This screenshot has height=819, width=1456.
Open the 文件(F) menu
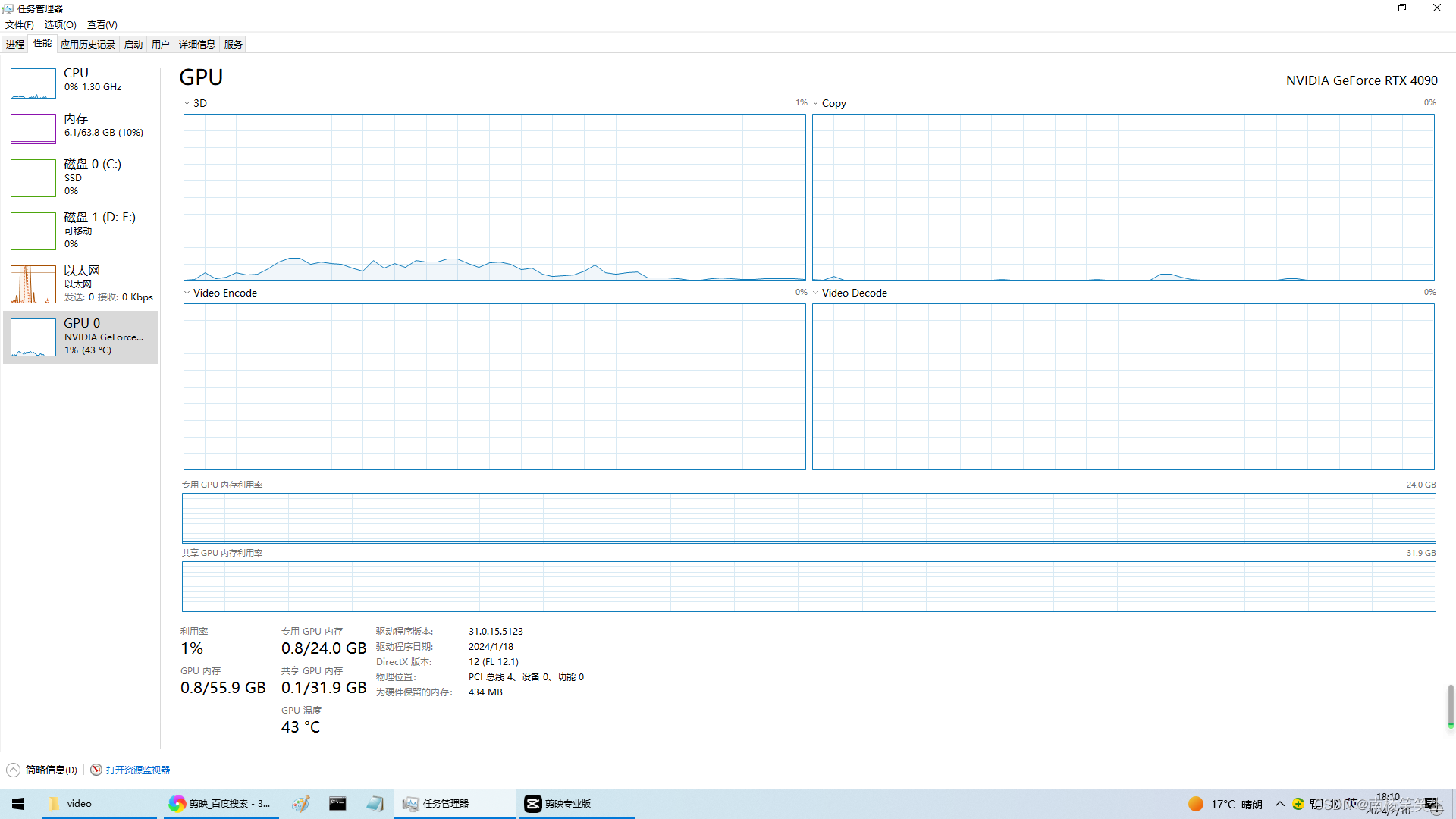(20, 25)
